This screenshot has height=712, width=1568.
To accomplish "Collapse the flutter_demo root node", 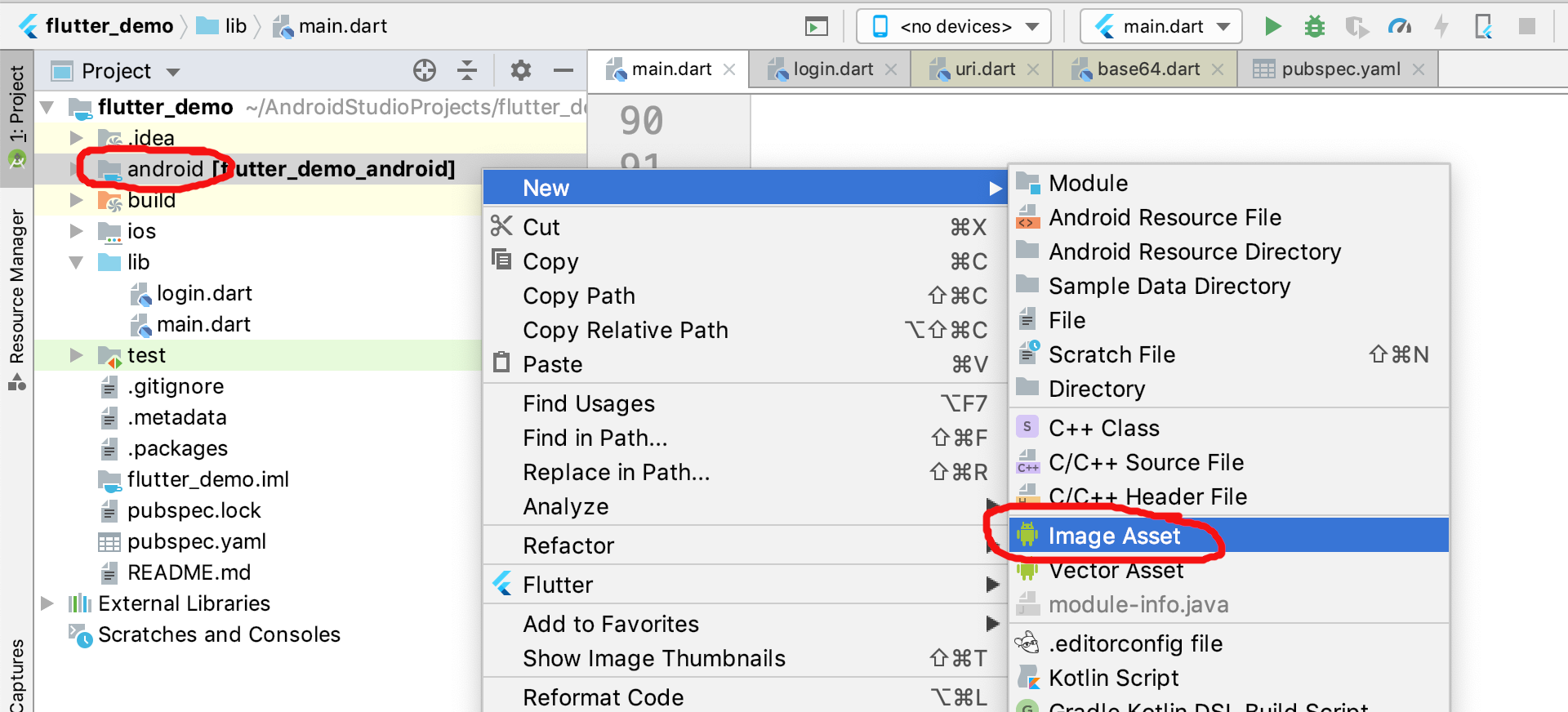I will click(x=47, y=107).
